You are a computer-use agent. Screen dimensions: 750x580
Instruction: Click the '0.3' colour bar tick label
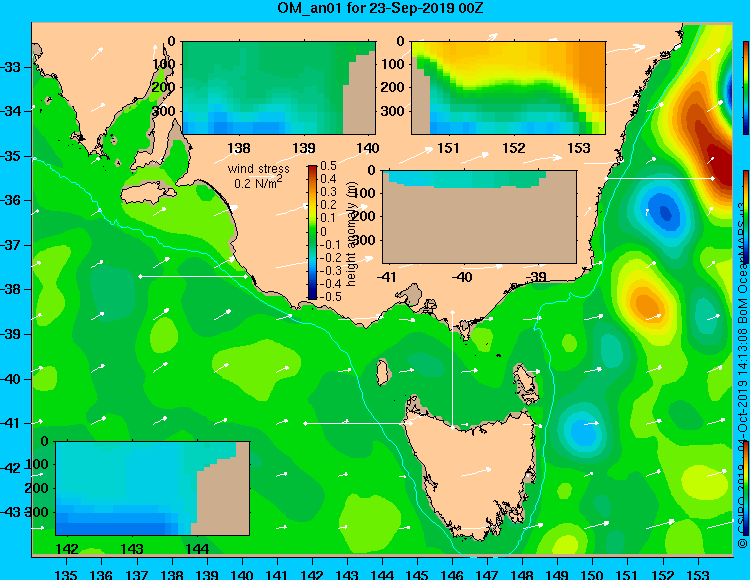point(328,192)
